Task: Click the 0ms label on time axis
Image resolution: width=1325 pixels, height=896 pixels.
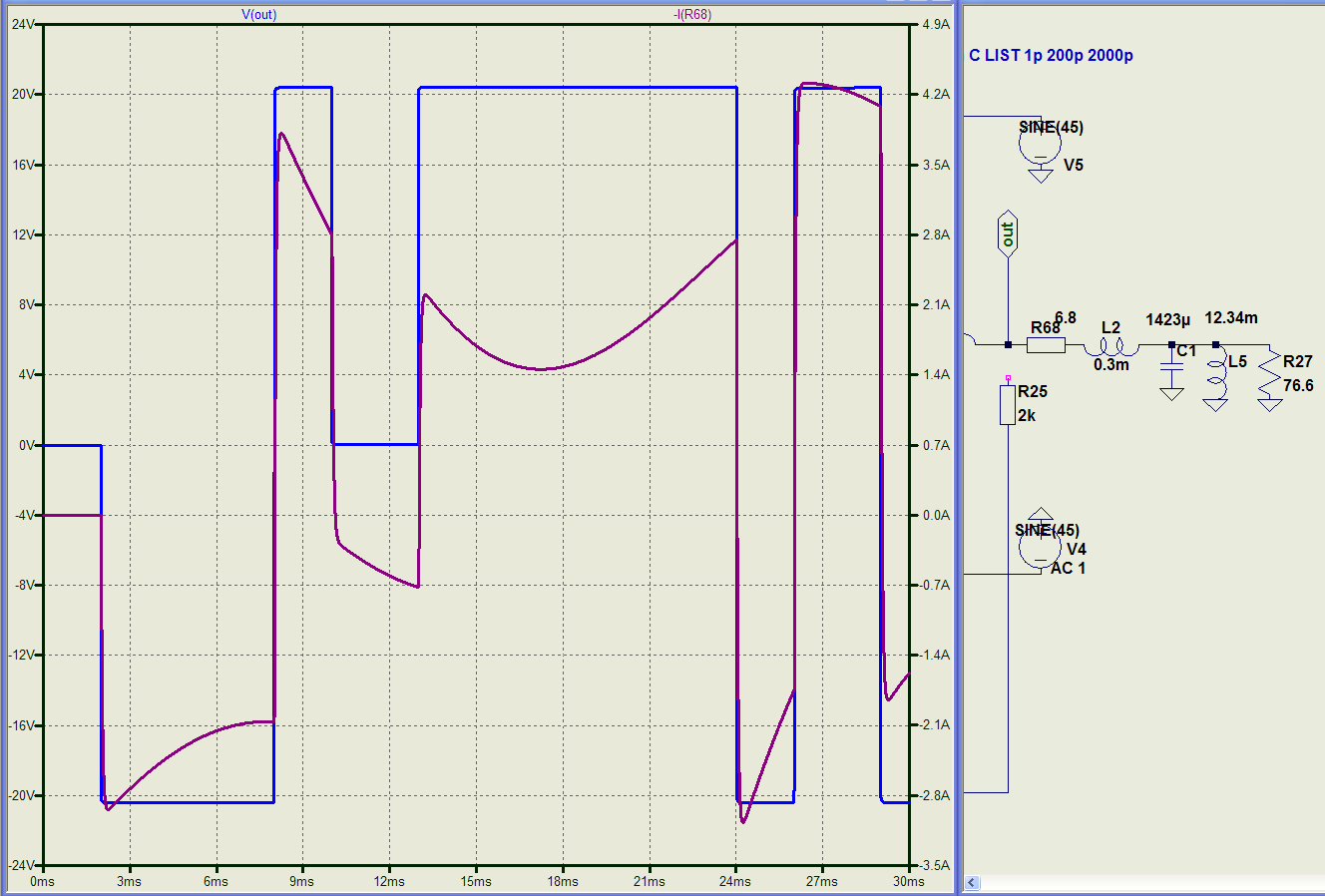Action: pyautogui.click(x=42, y=881)
